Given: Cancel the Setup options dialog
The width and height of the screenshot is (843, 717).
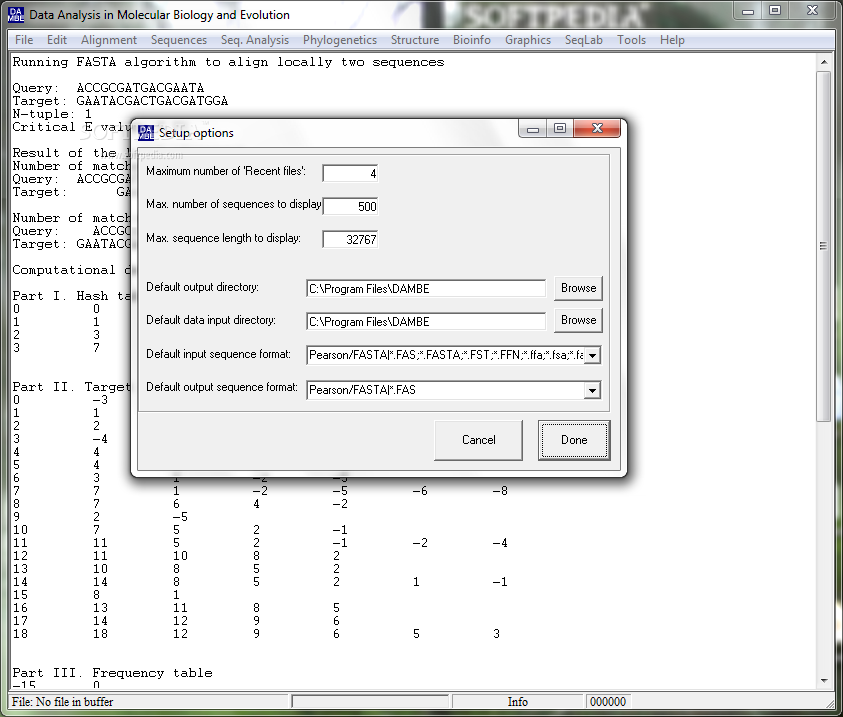Looking at the screenshot, I should tap(478, 440).
